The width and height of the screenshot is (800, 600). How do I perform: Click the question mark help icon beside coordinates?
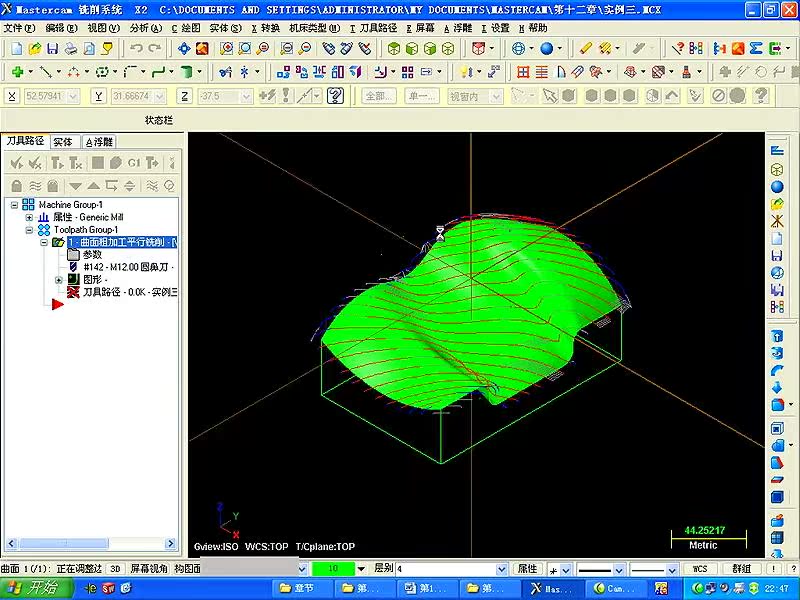tap(335, 95)
